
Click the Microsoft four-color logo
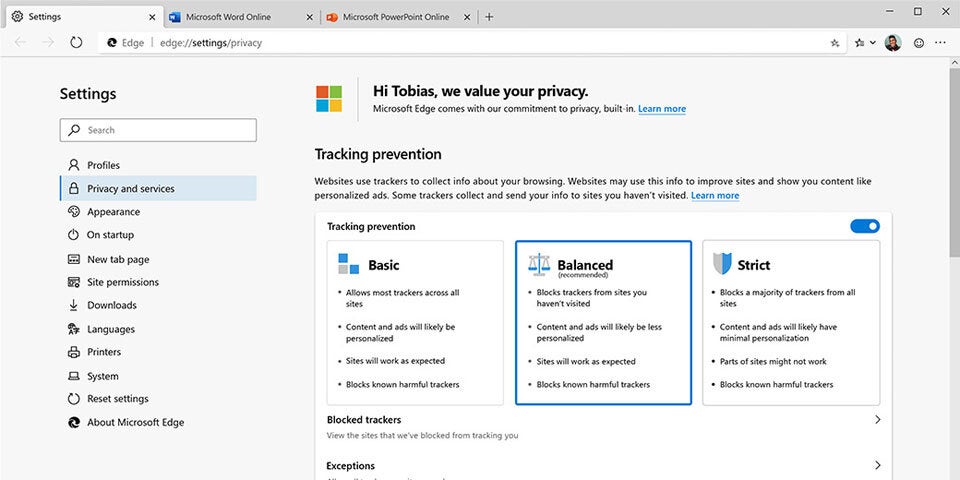(x=329, y=99)
